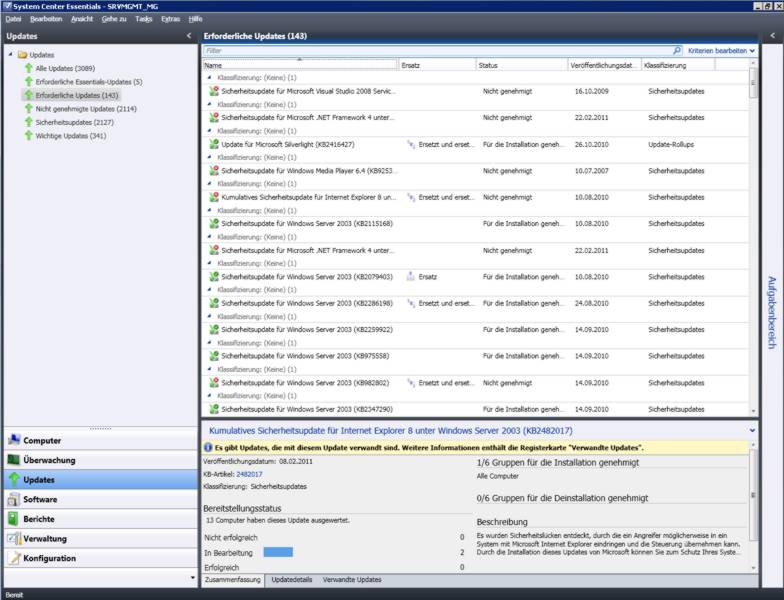Switch to the Updatedetails tab
The width and height of the screenshot is (784, 600).
[x=292, y=580]
